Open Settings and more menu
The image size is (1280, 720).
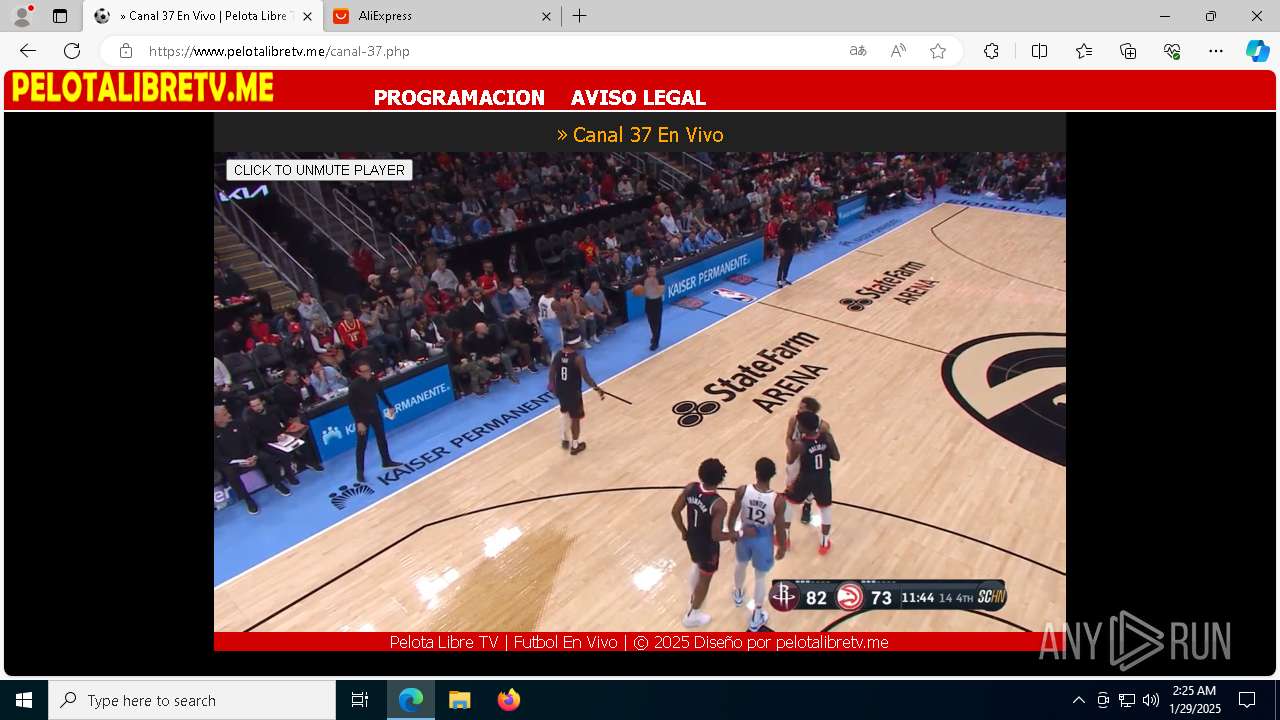[1216, 51]
